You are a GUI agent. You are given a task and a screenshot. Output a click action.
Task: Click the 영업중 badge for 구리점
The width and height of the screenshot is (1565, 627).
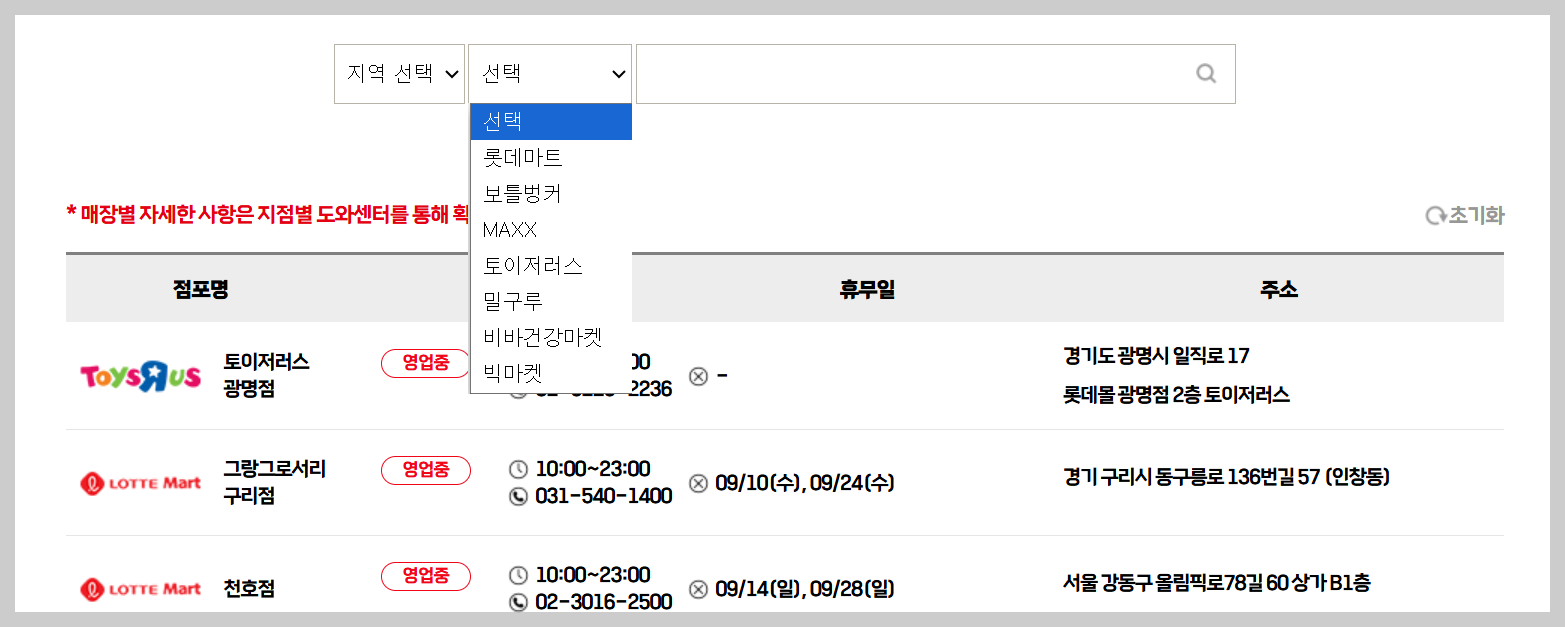coord(426,470)
